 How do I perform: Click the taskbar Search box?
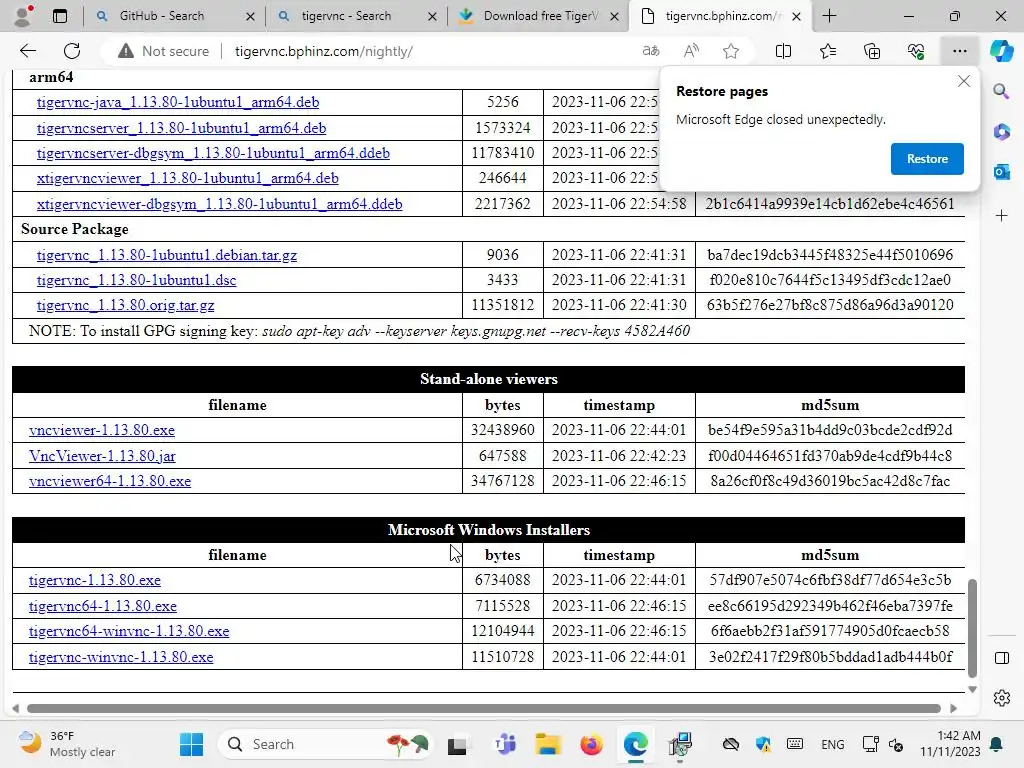click(x=327, y=744)
